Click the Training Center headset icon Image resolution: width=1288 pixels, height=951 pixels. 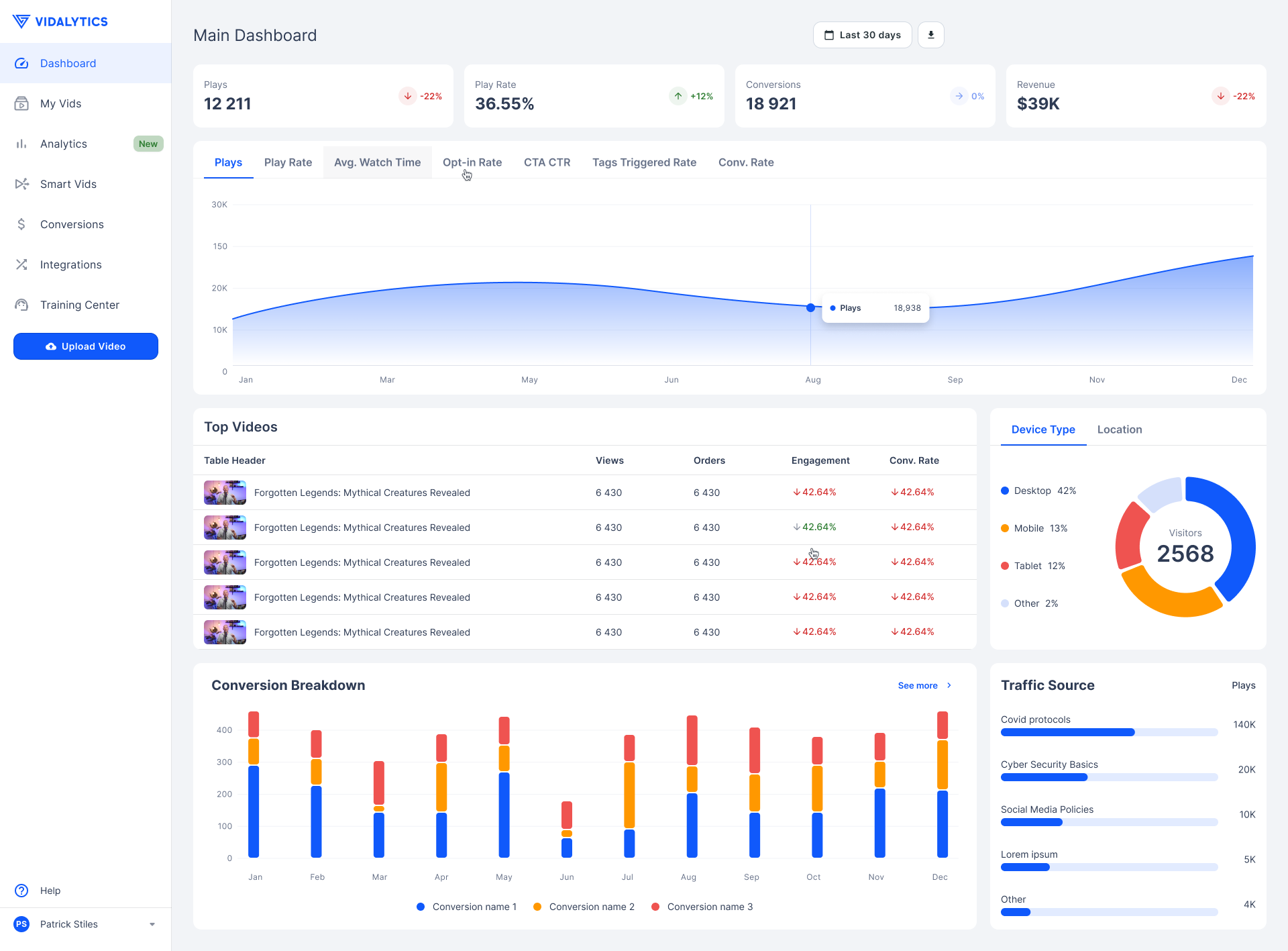click(21, 305)
